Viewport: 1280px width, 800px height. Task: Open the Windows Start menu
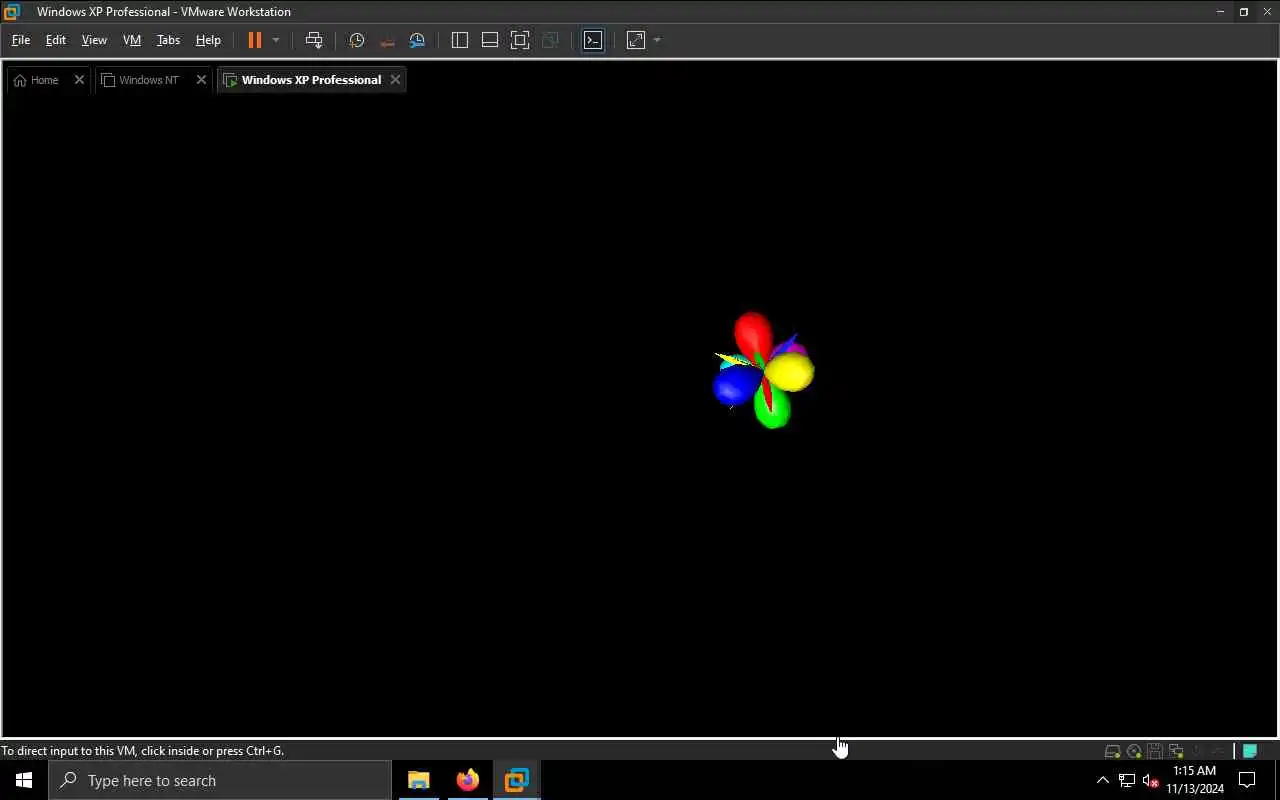click(24, 780)
